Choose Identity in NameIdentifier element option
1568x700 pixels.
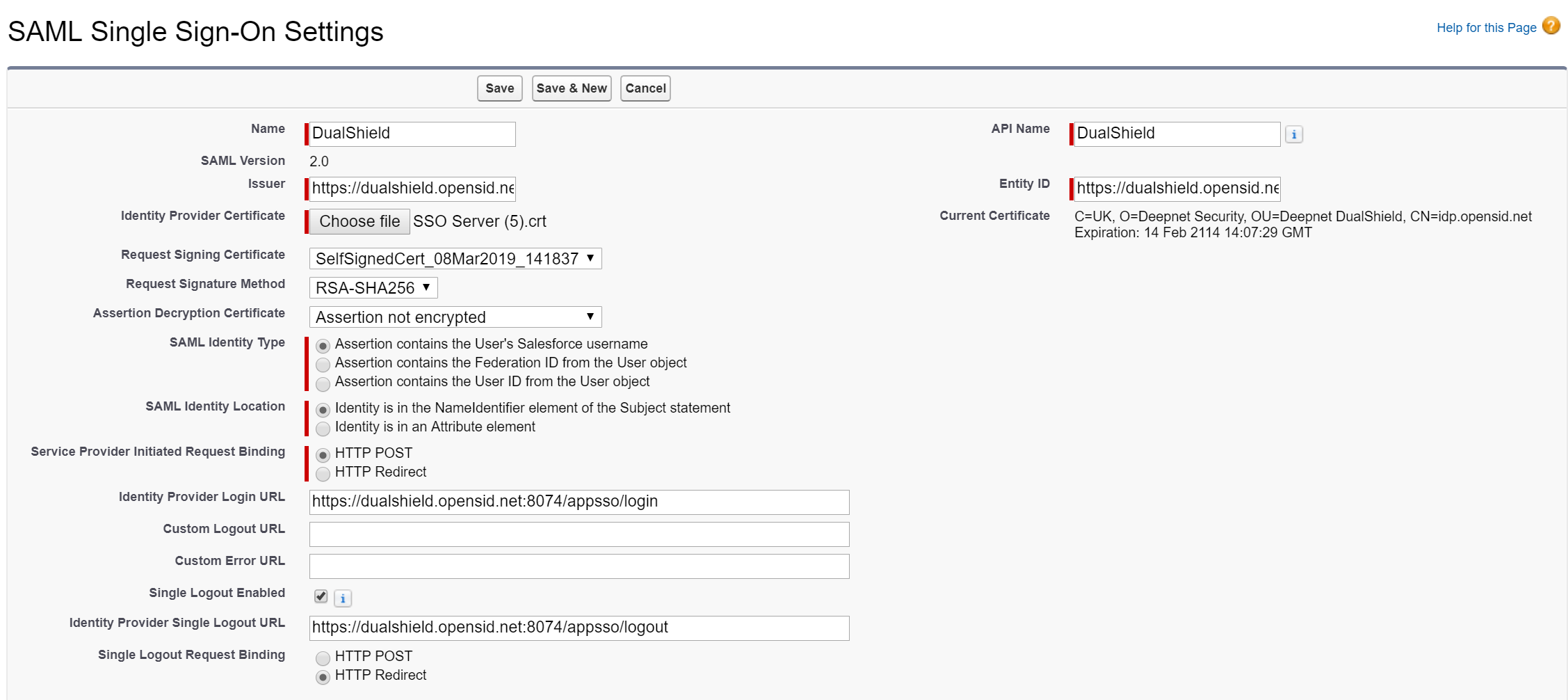323,410
